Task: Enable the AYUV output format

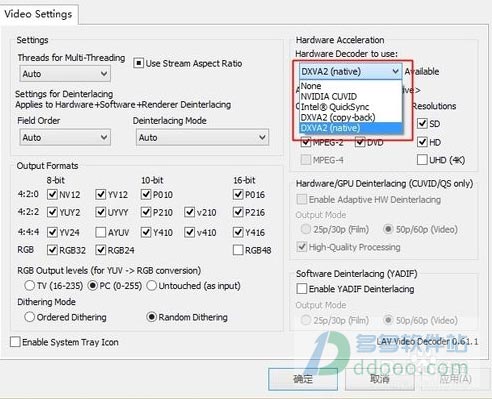Action: pyautogui.click(x=100, y=232)
